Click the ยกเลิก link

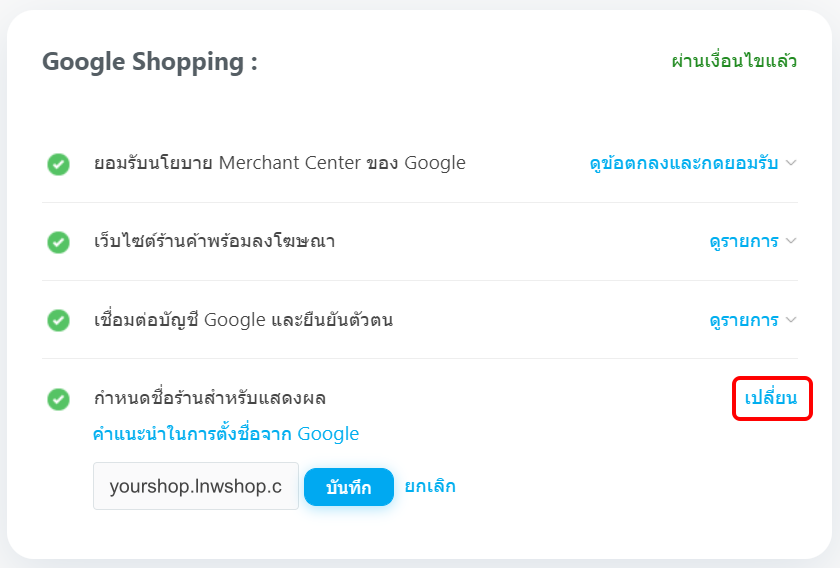click(430, 486)
